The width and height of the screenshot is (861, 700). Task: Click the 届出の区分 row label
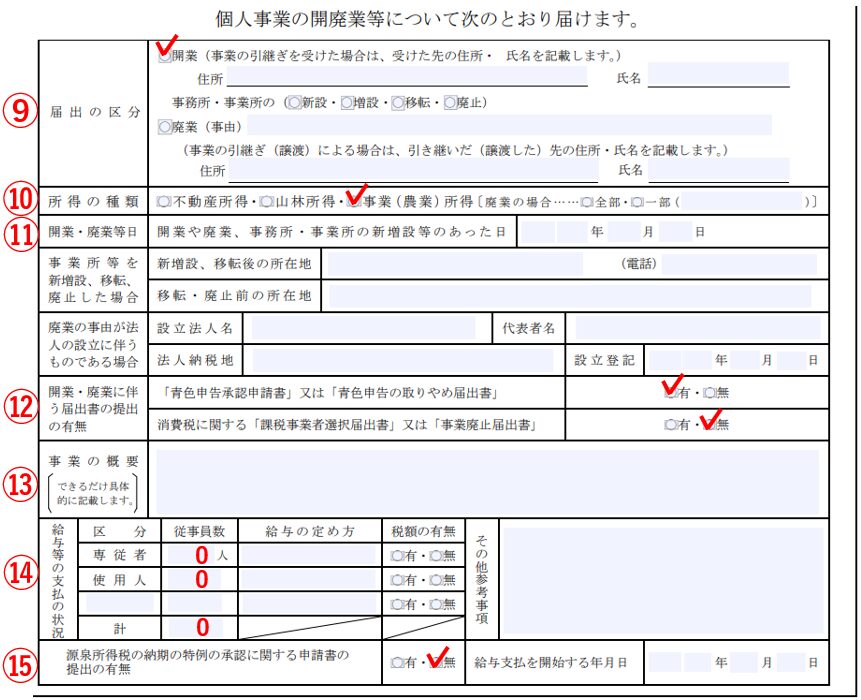[95, 113]
